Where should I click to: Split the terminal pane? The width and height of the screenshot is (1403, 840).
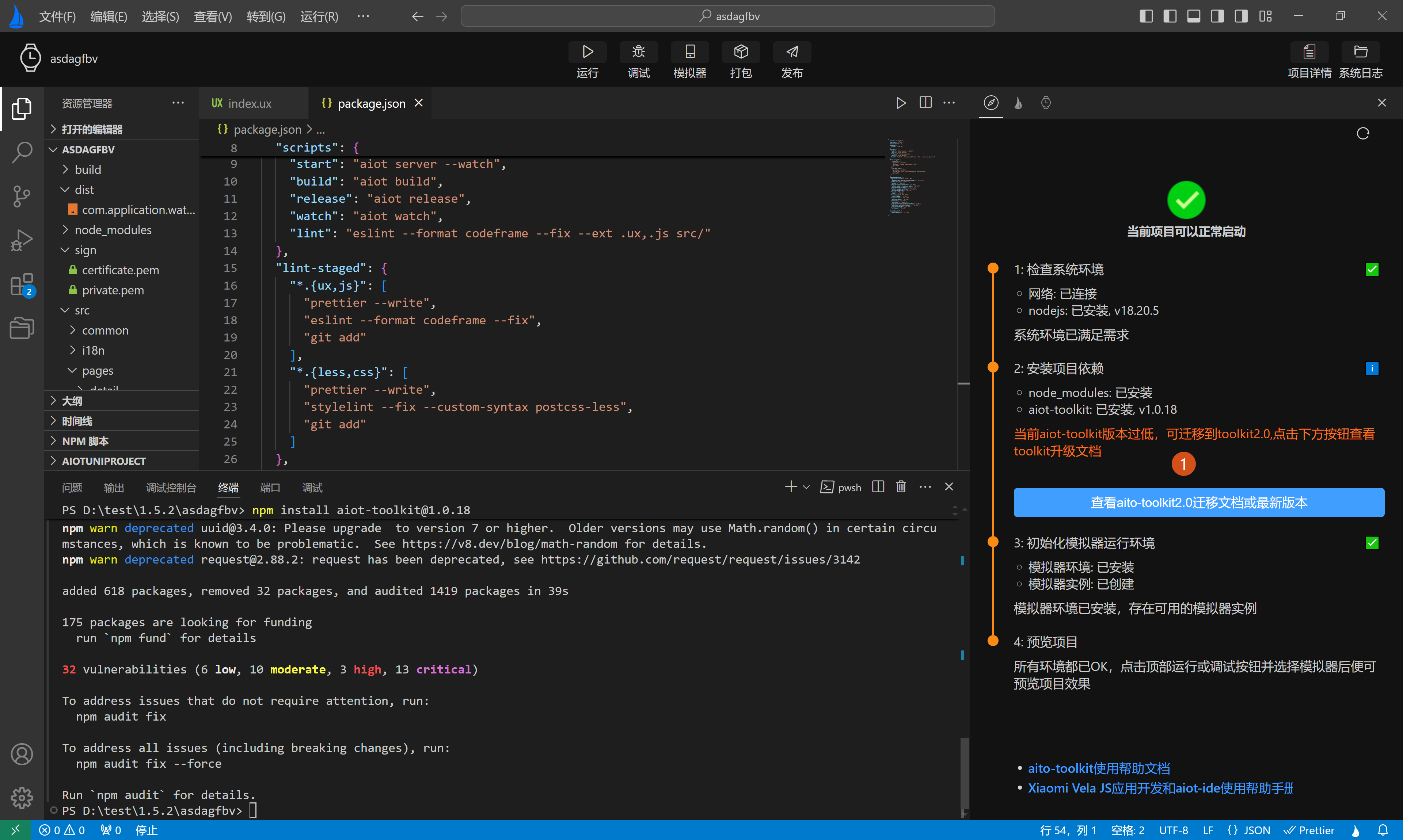click(878, 486)
